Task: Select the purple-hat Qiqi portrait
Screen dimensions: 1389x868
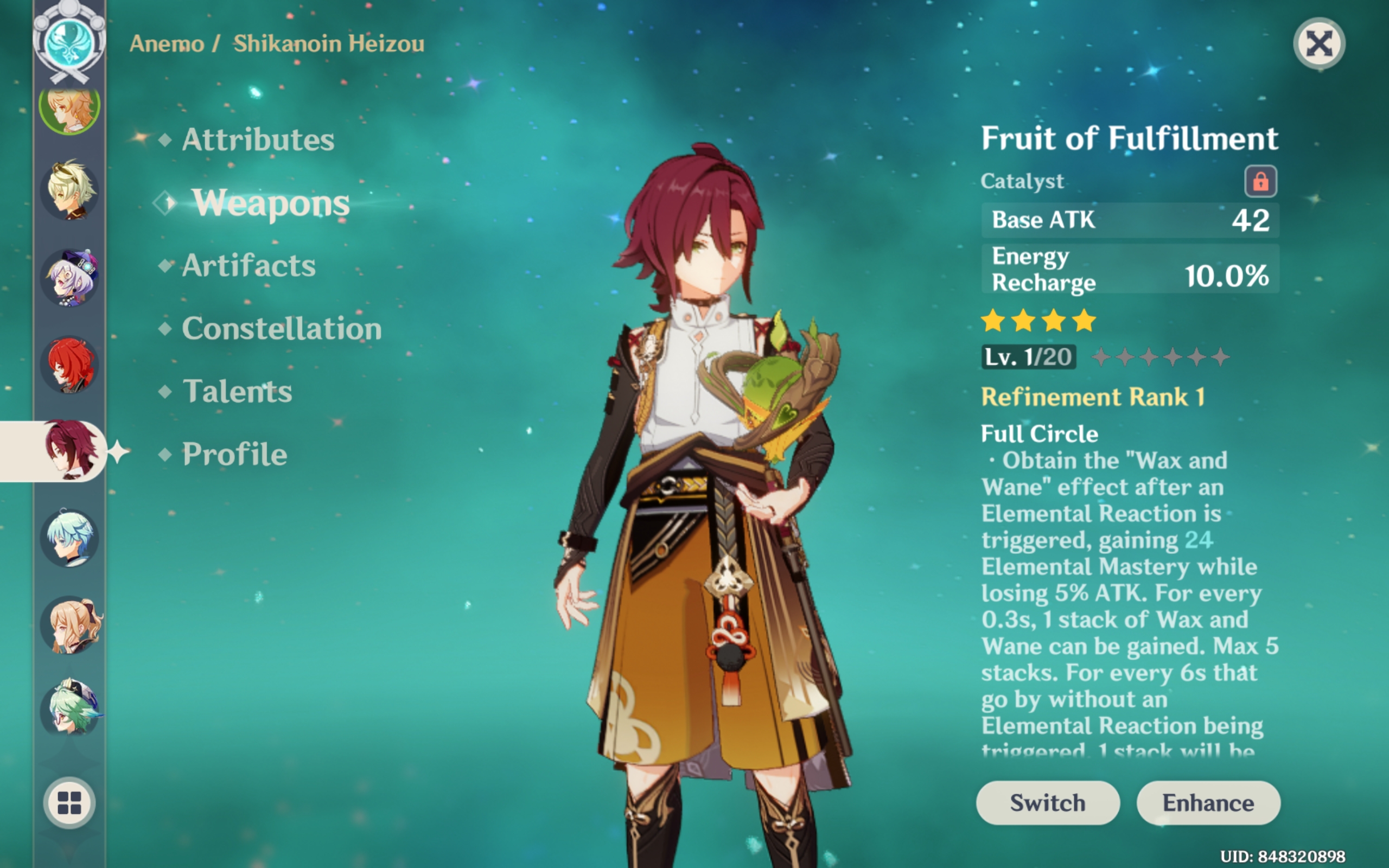Action: [69, 278]
